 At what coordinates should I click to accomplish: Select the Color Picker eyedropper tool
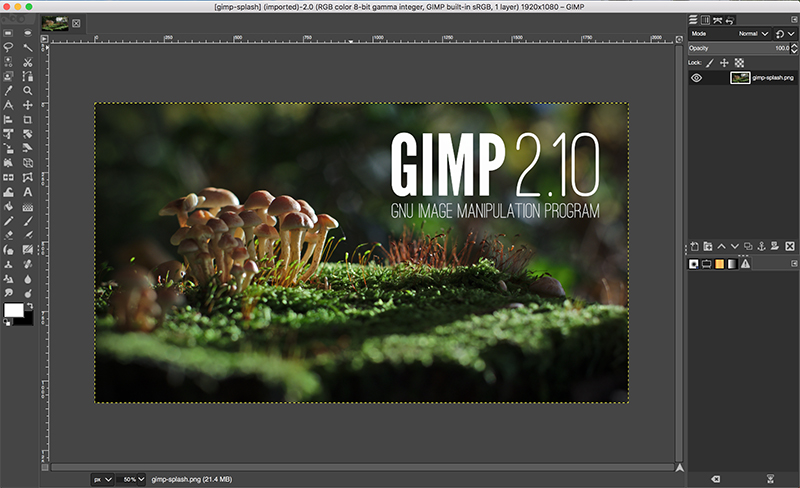(8, 90)
